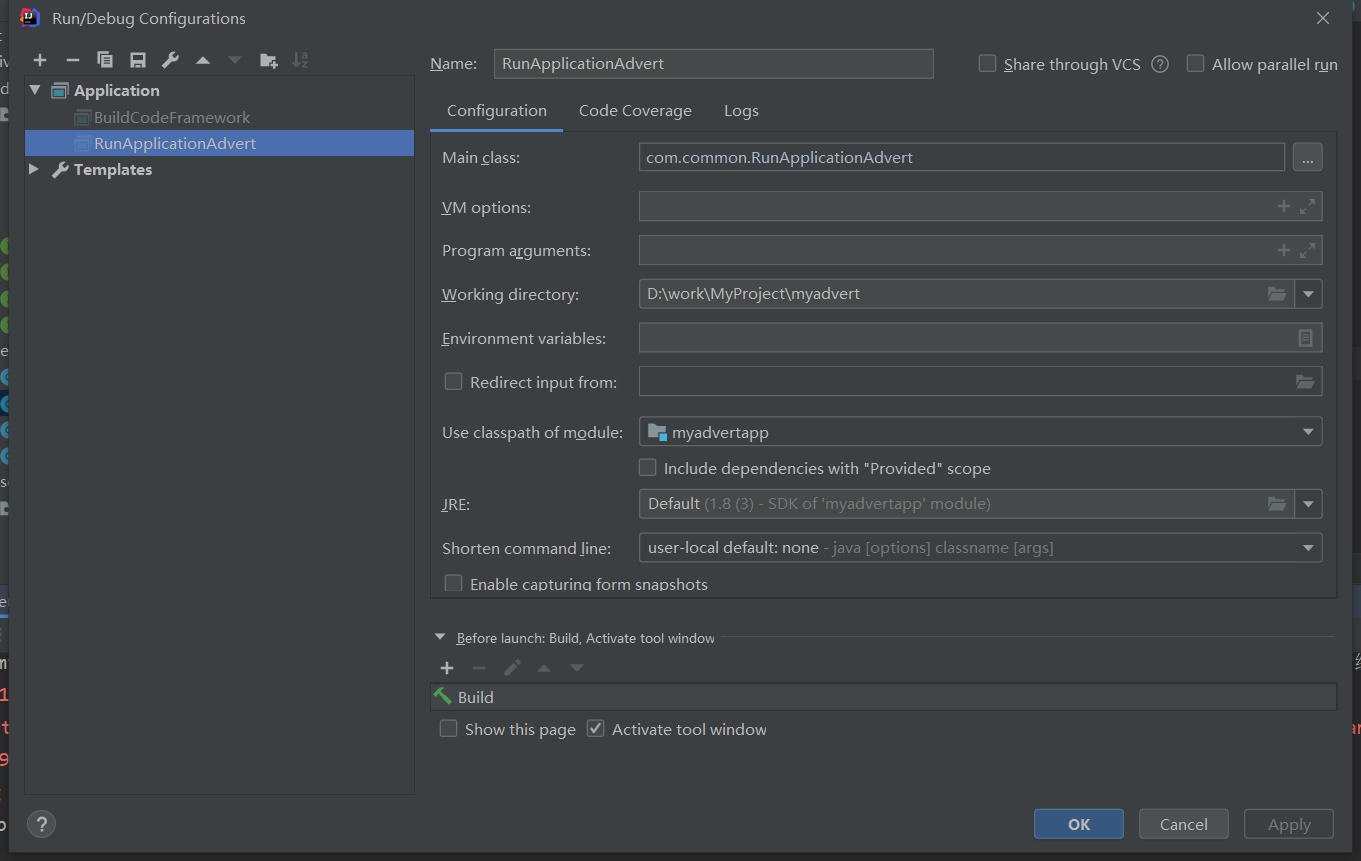
Task: Click the OK button
Action: coord(1079,824)
